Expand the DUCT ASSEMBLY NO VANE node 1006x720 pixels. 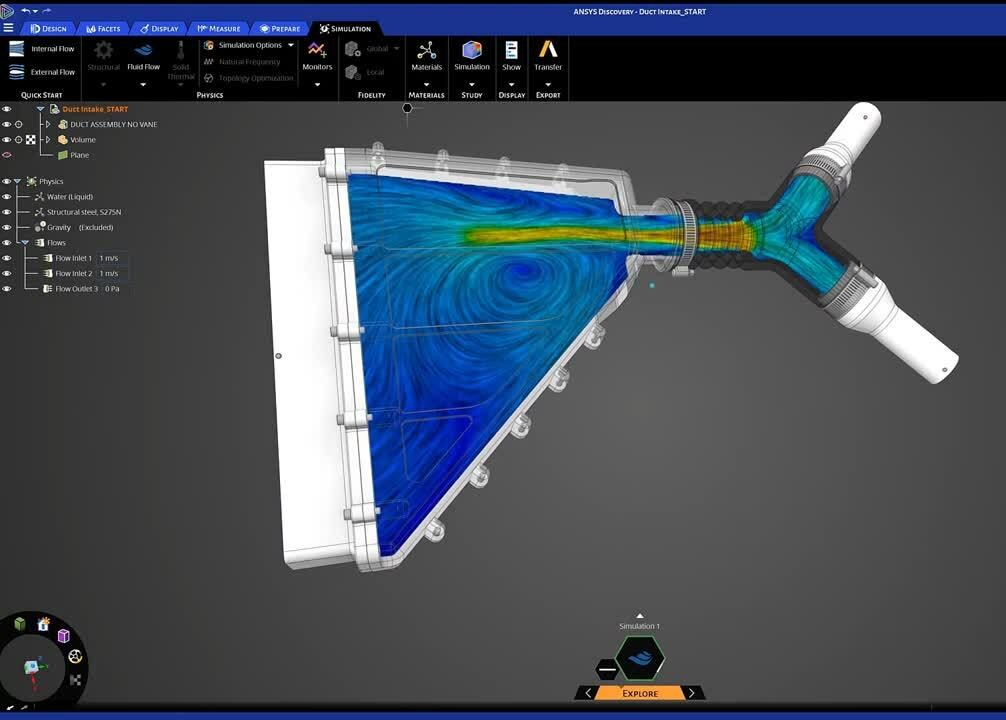tap(48, 124)
